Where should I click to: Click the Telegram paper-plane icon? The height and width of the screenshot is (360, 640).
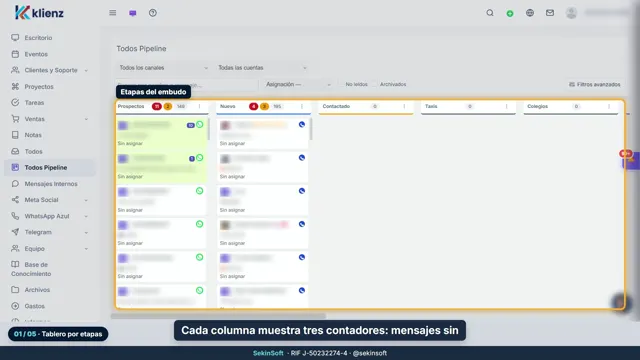pos(15,232)
